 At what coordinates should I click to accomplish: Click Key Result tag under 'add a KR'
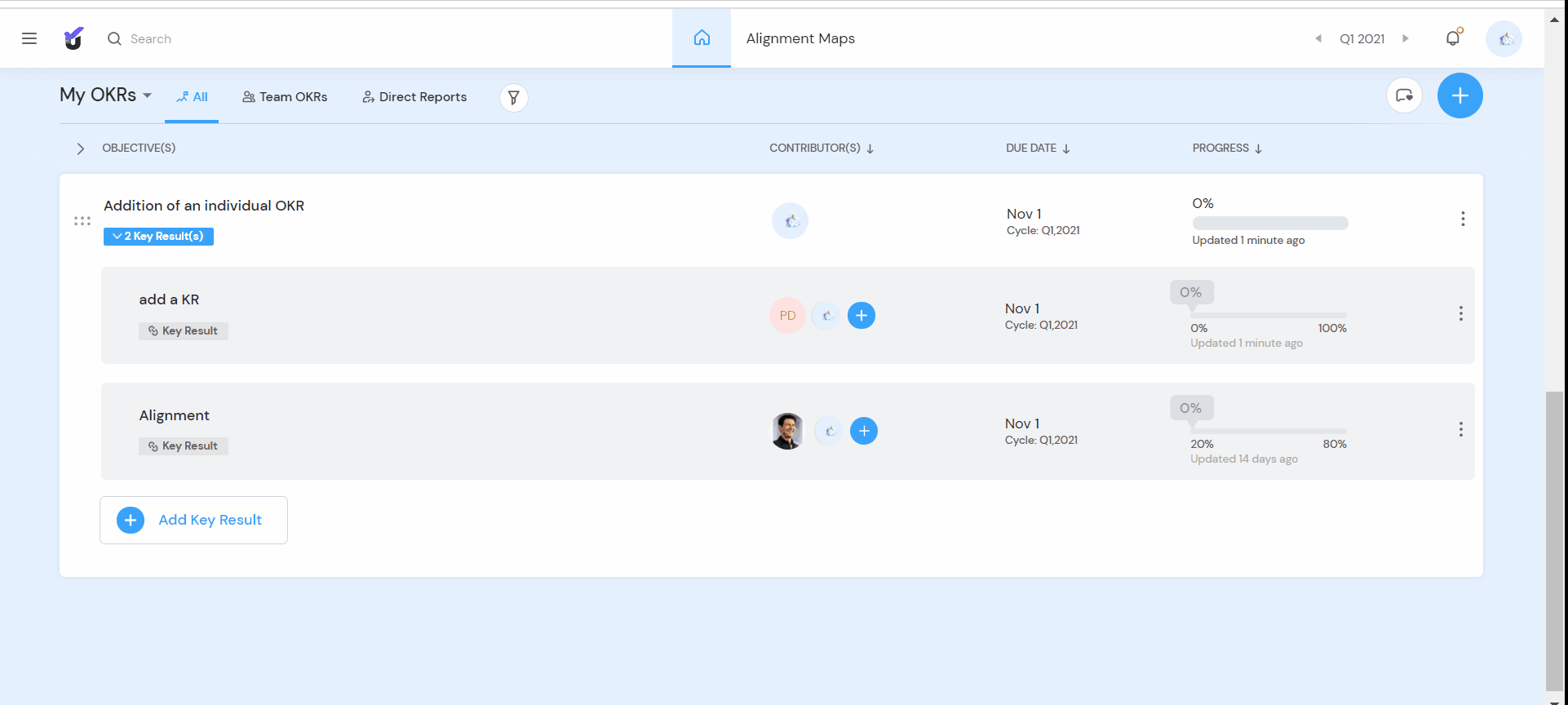(x=184, y=330)
